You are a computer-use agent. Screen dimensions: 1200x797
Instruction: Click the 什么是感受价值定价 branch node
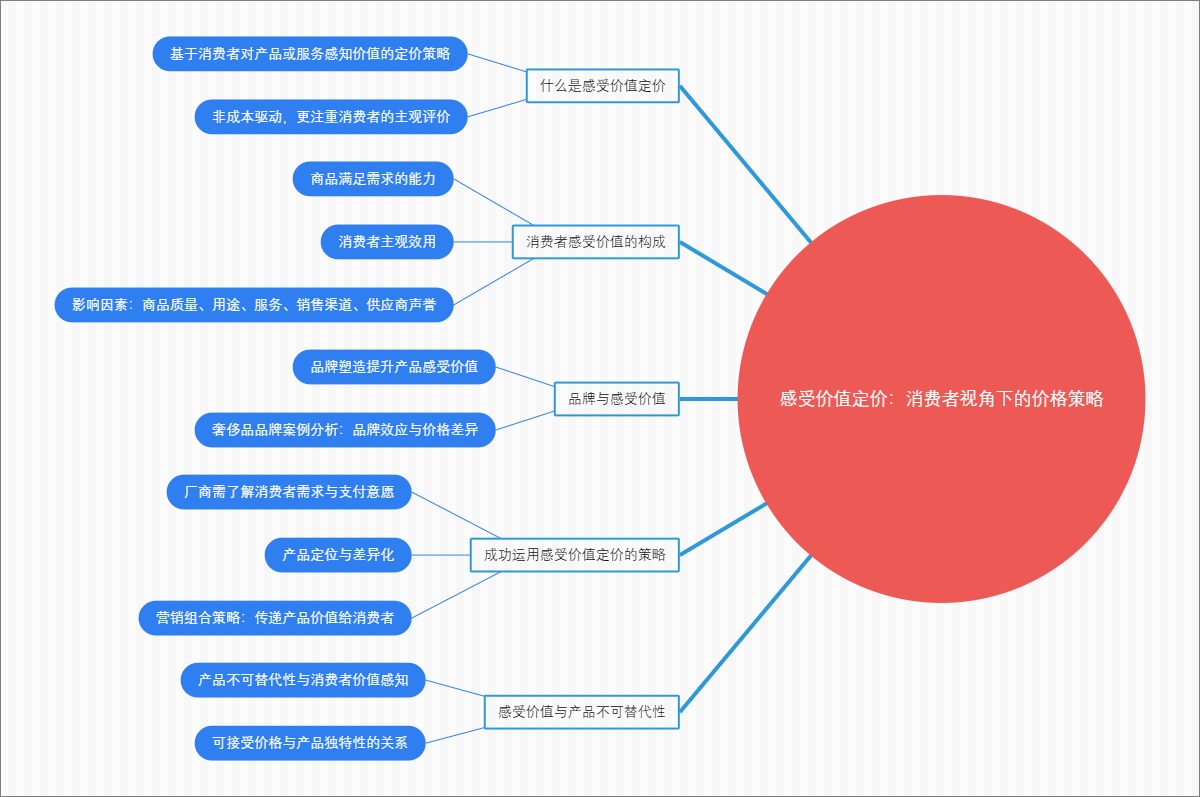(x=604, y=85)
